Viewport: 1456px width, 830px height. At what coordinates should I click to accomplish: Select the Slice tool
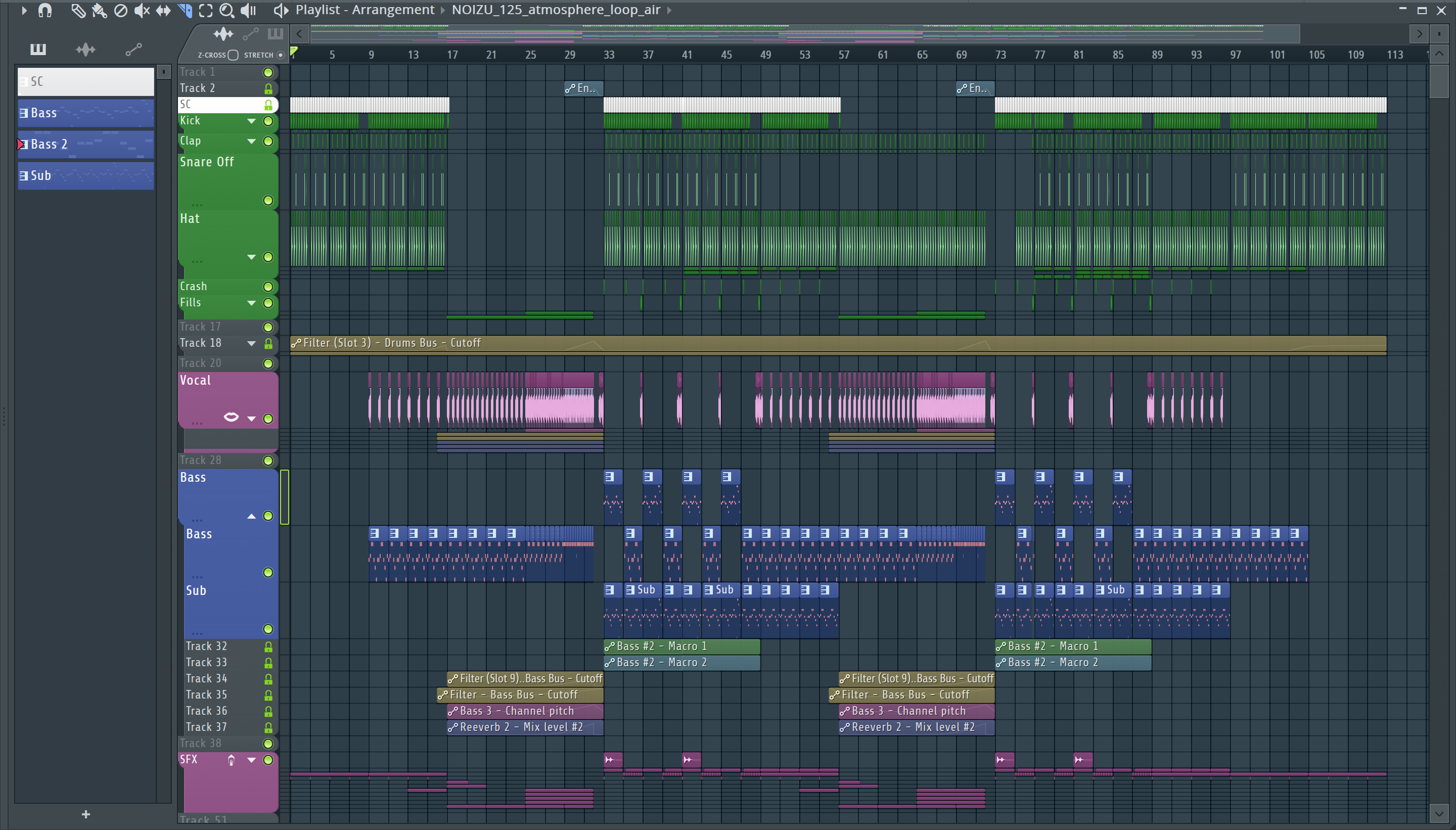tap(185, 10)
